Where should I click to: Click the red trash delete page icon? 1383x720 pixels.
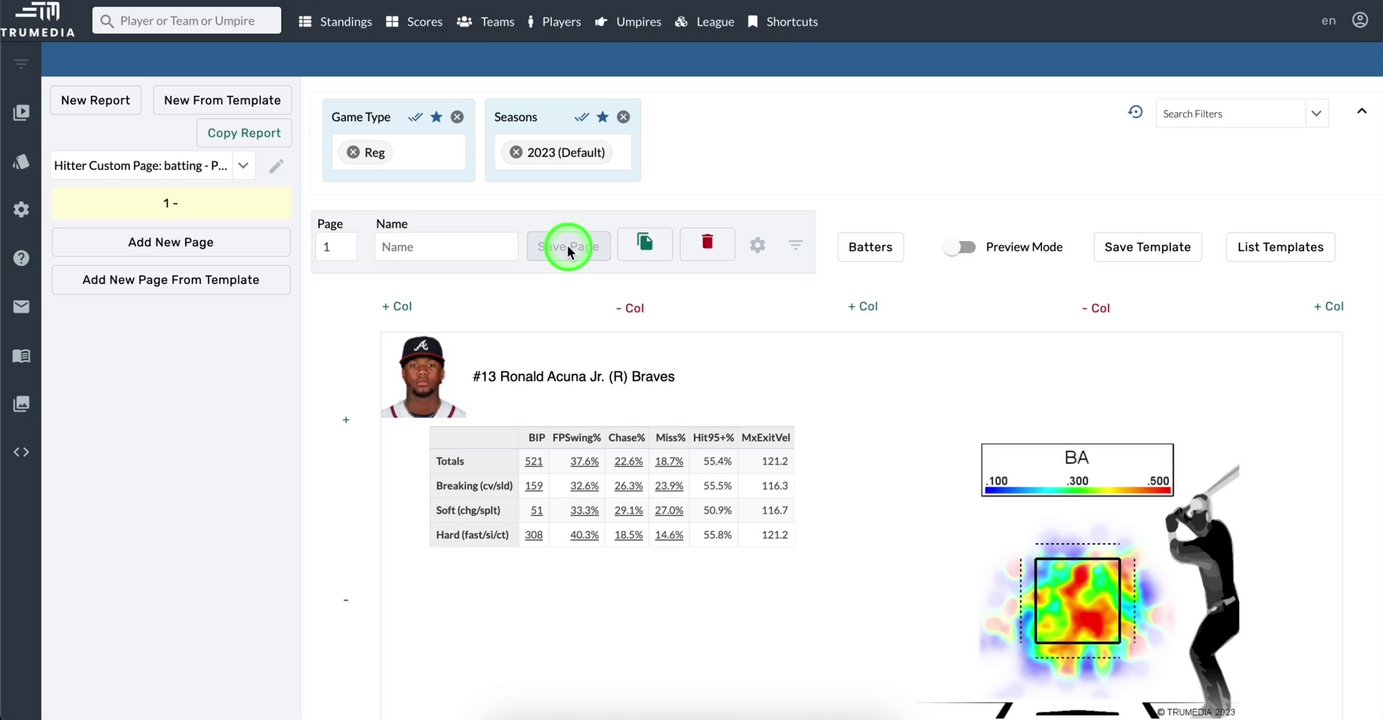tap(707, 243)
